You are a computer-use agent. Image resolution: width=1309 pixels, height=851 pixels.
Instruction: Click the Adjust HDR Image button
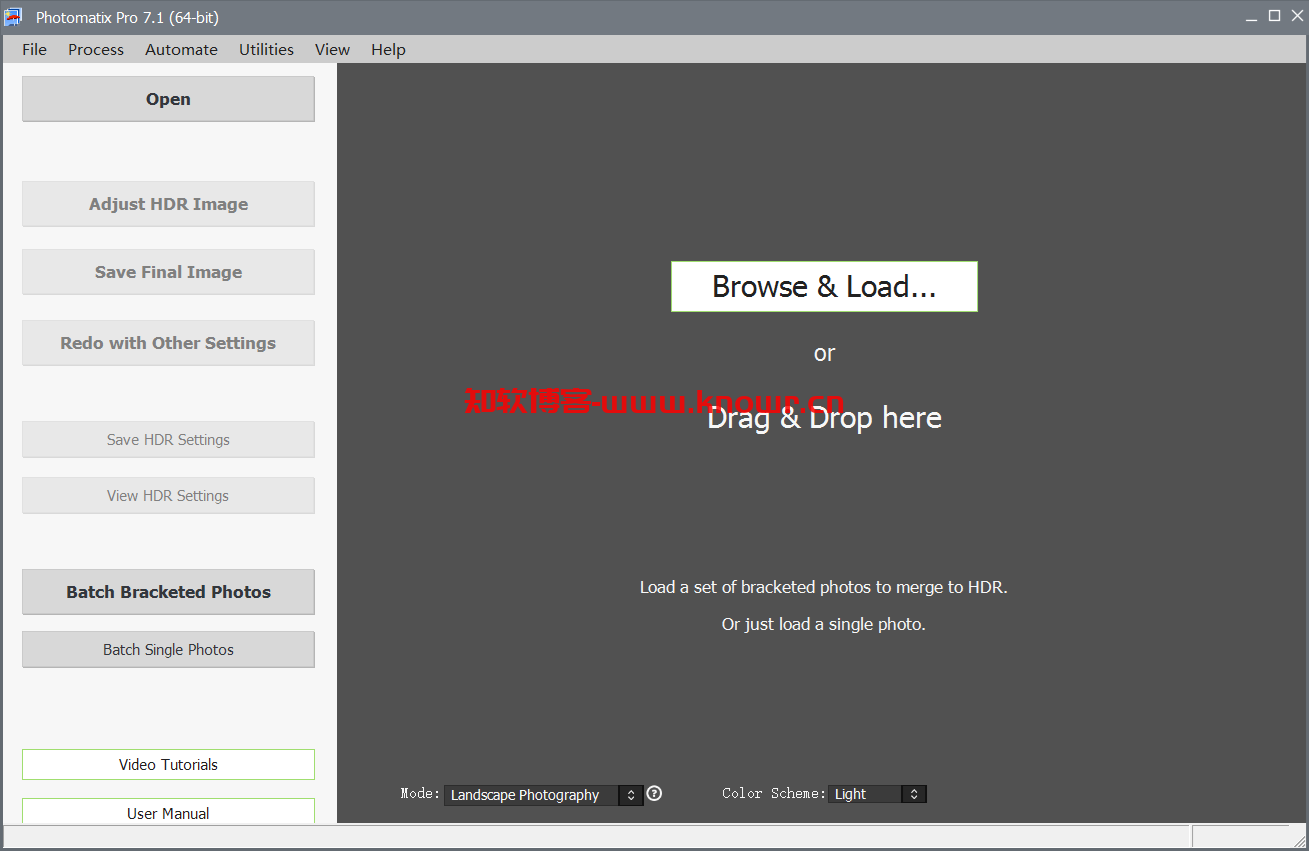[x=168, y=204]
